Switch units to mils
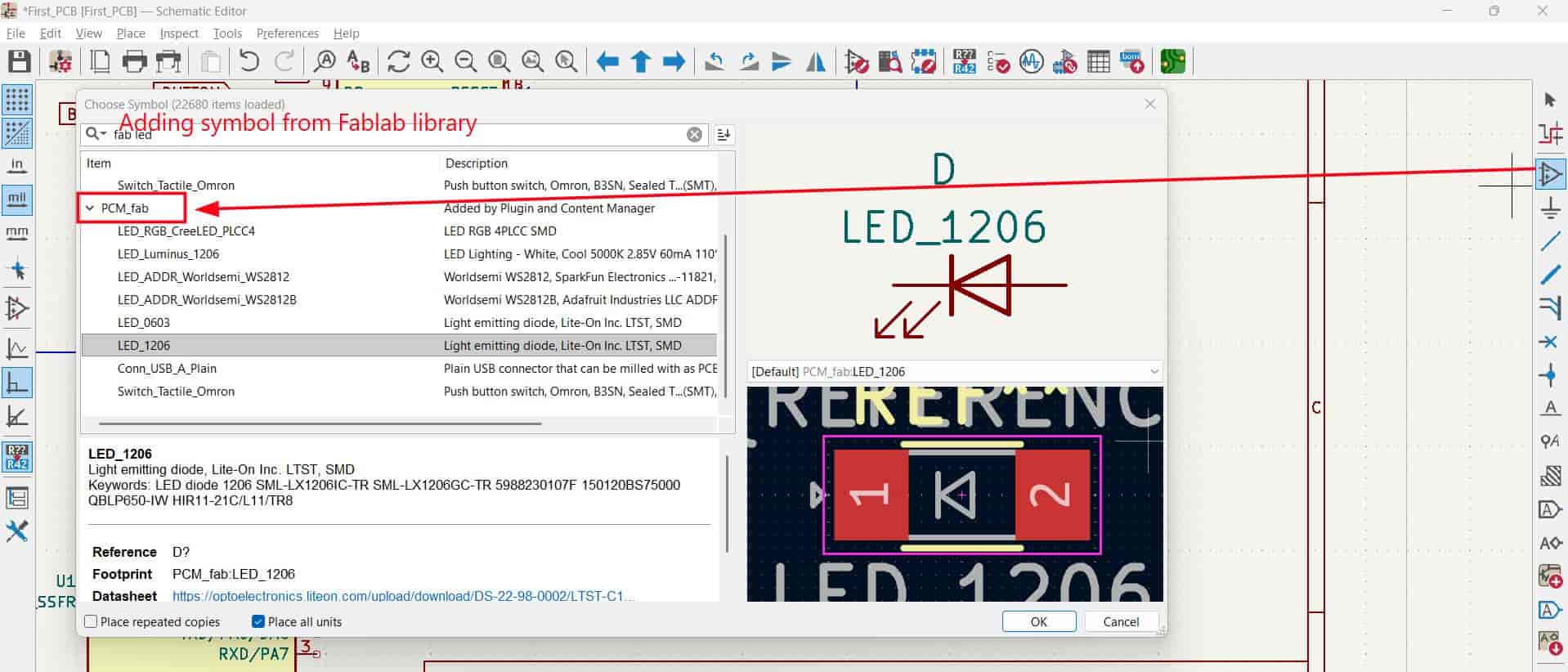1568x672 pixels. coord(17,200)
